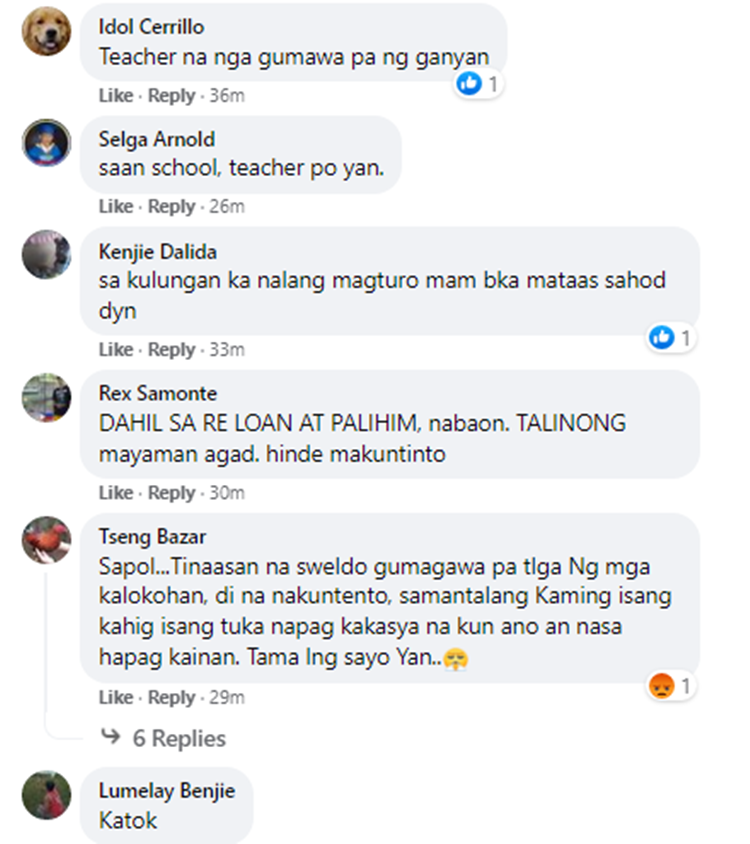Open Selga Arnold's profile avatar
The image size is (750, 844).
(x=46, y=143)
